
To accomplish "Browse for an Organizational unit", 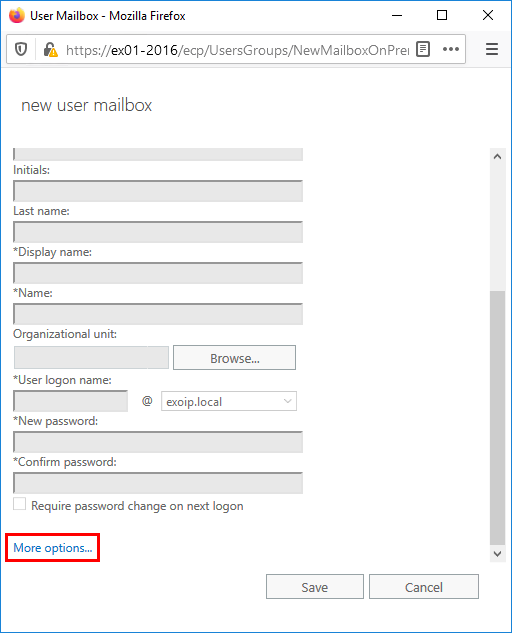I will [234, 358].
